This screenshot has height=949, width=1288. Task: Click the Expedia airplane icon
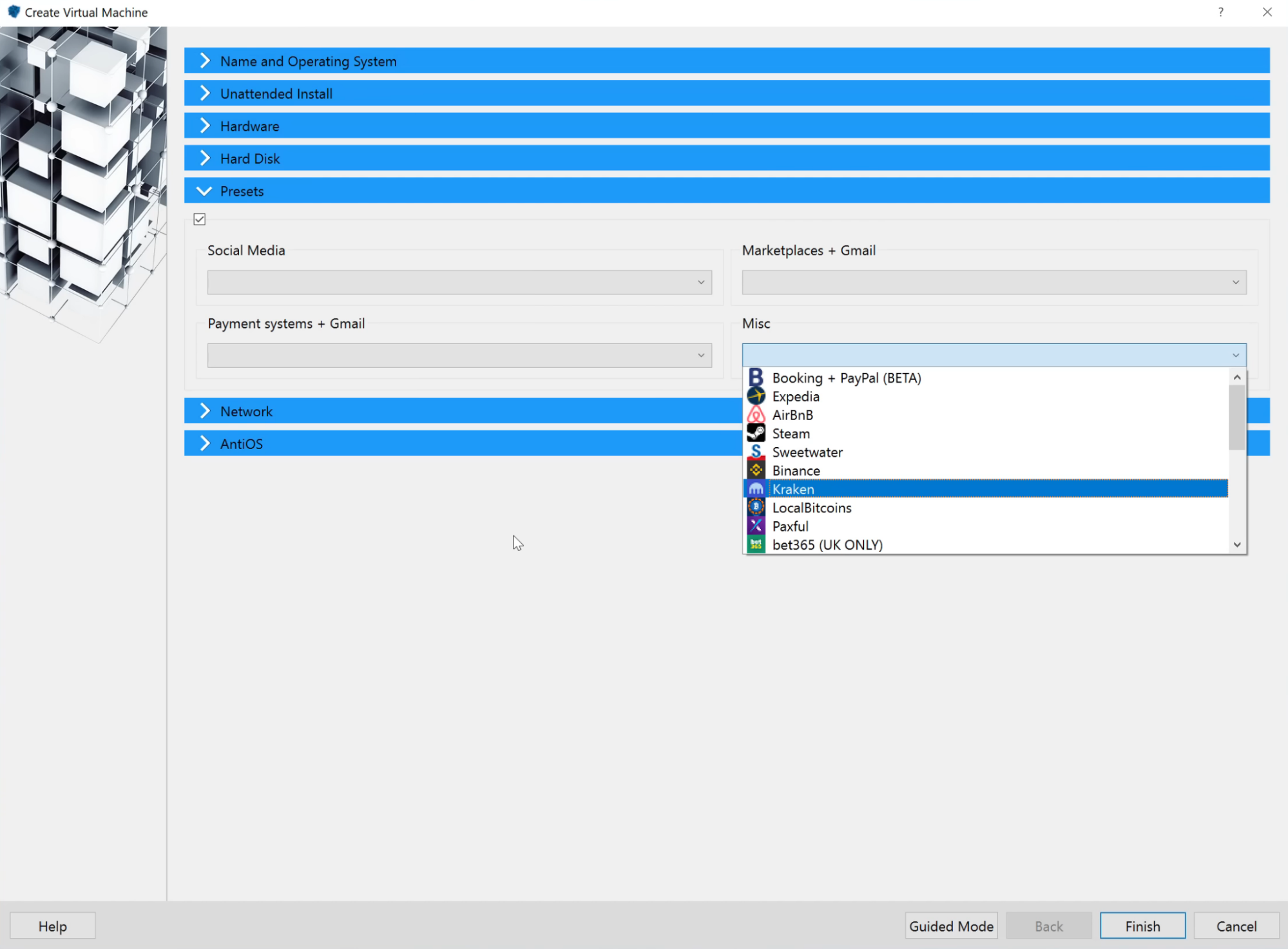[x=756, y=396]
